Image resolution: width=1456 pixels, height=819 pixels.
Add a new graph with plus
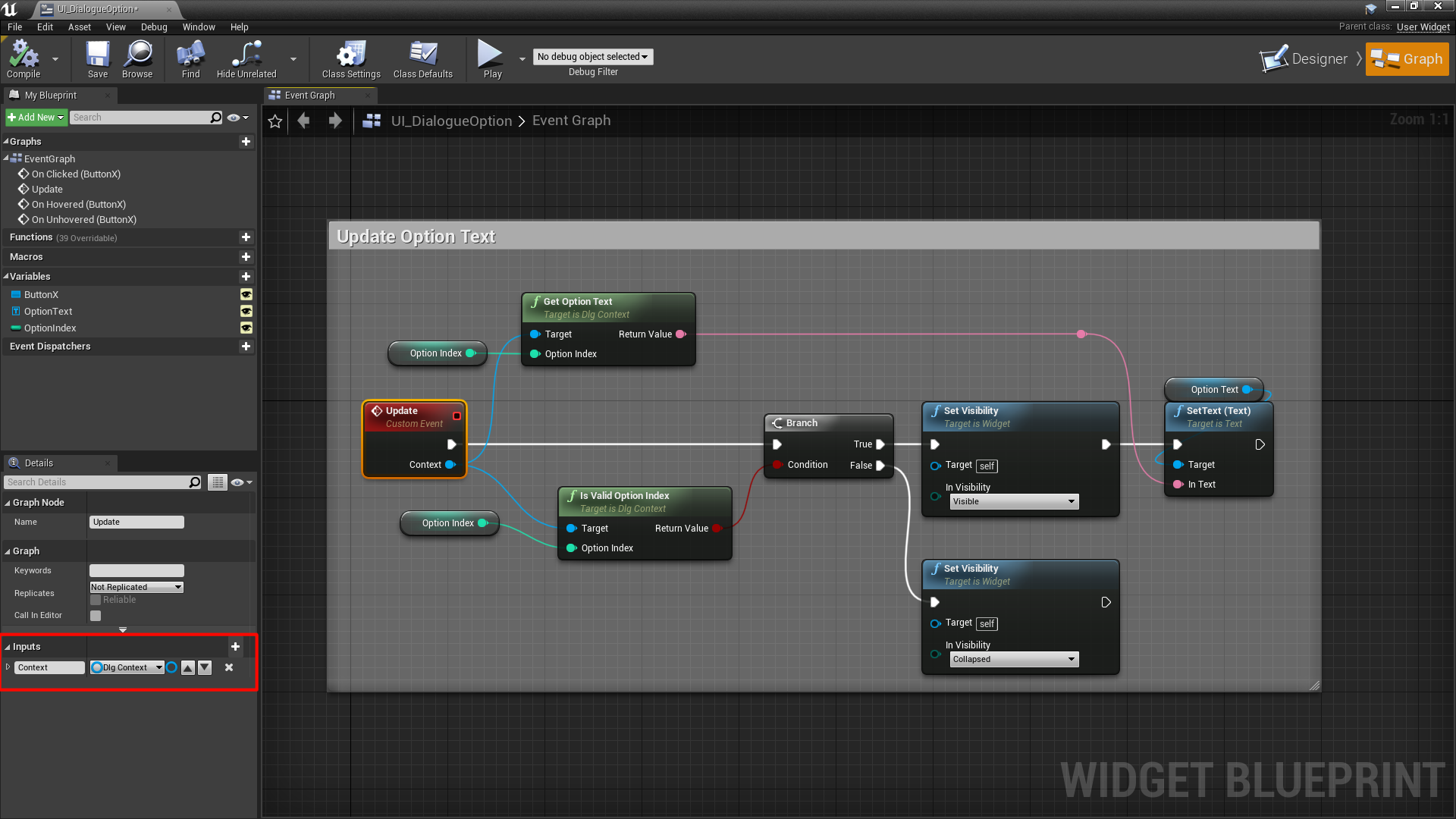pos(246,142)
